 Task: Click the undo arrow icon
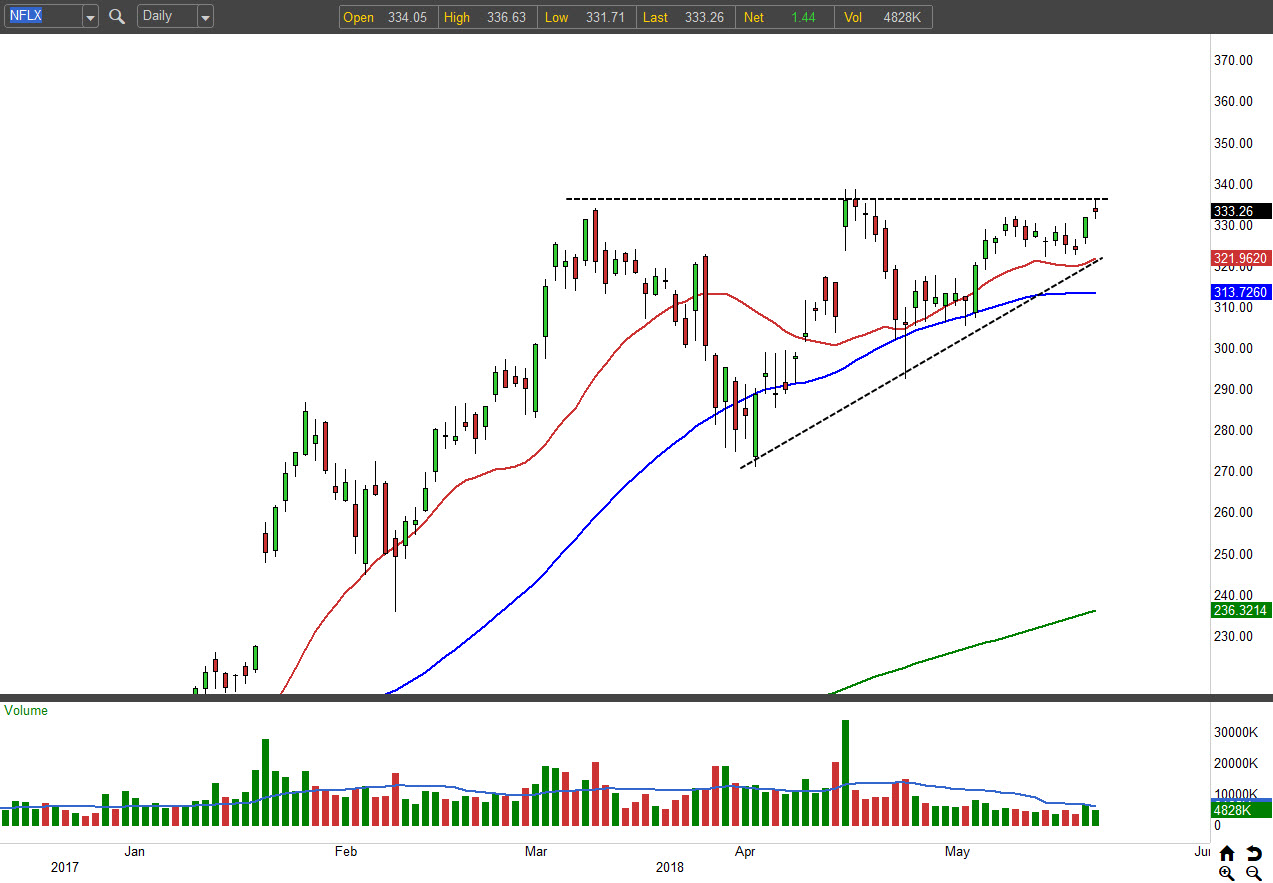tap(1254, 853)
